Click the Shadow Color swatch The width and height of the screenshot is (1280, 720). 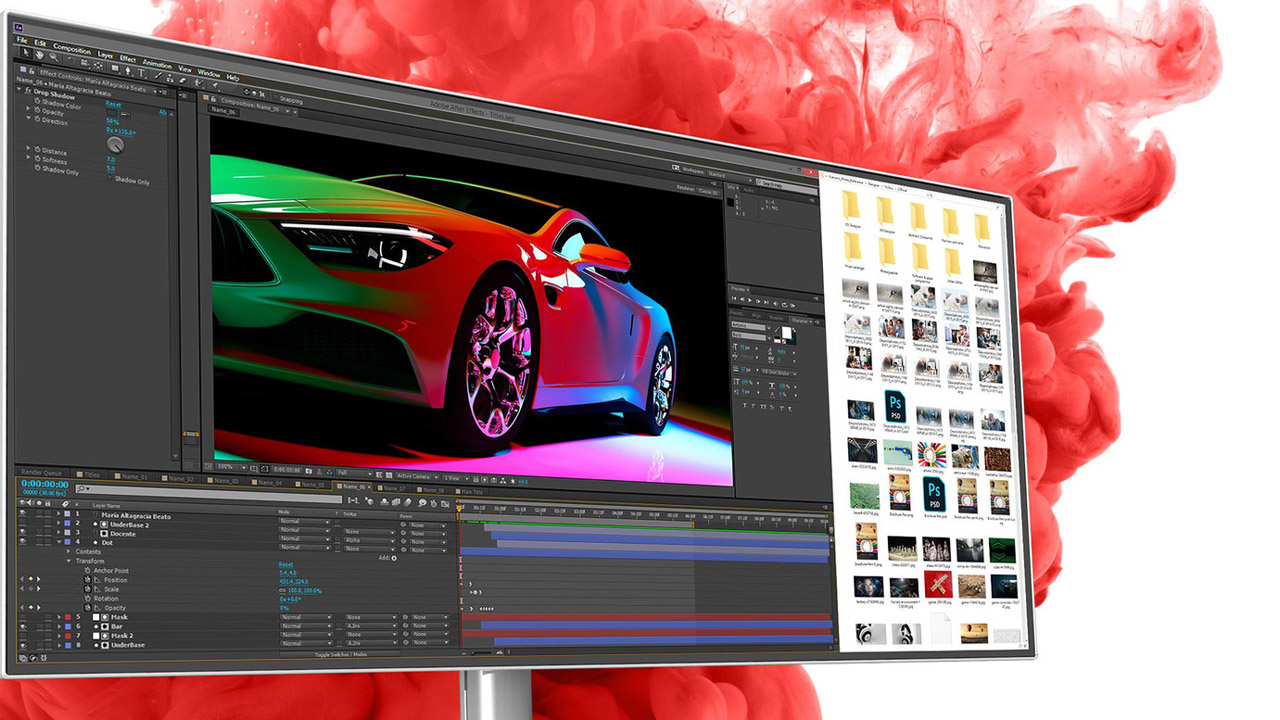click(x=111, y=113)
